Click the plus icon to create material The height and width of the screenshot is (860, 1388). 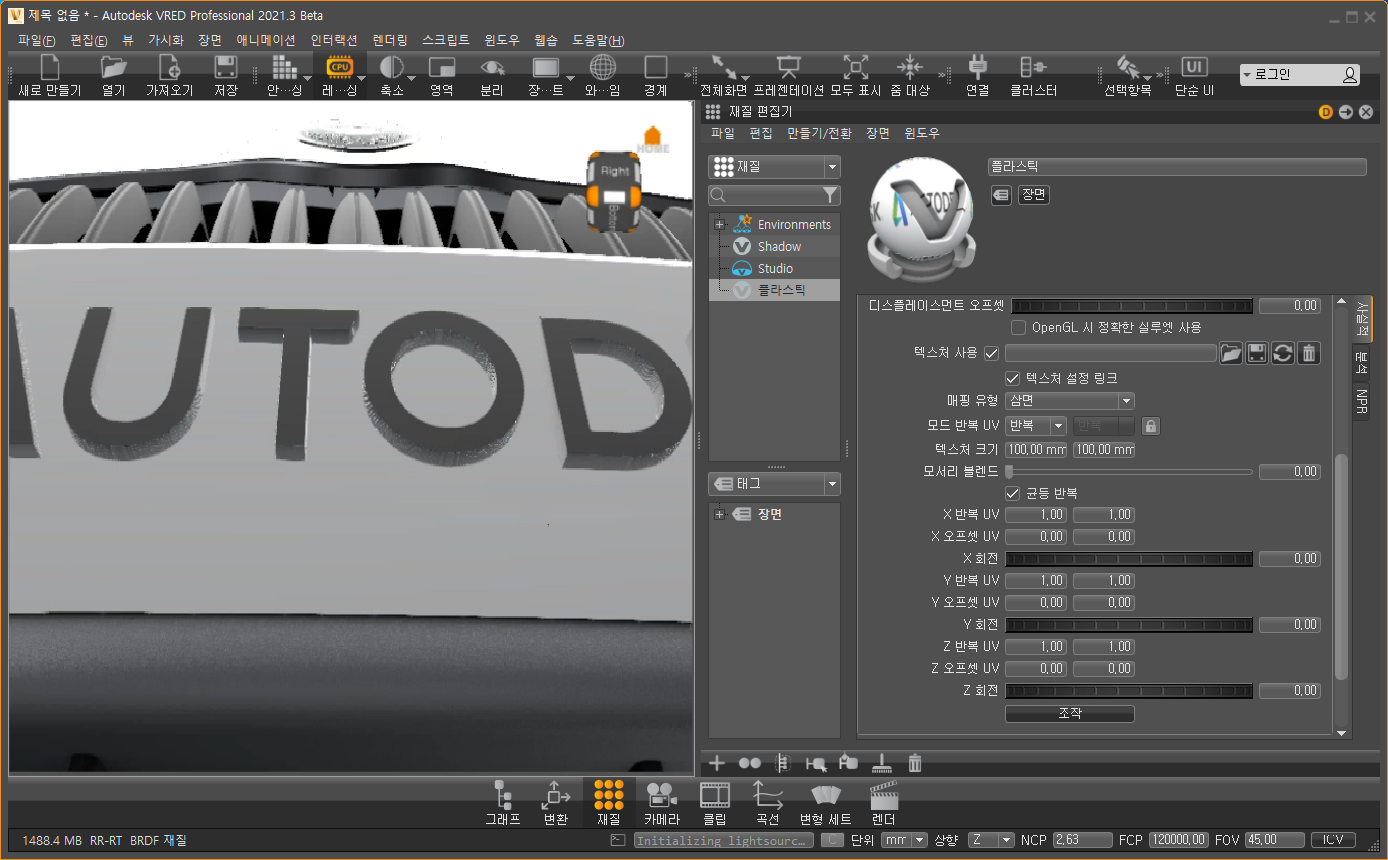(x=717, y=764)
